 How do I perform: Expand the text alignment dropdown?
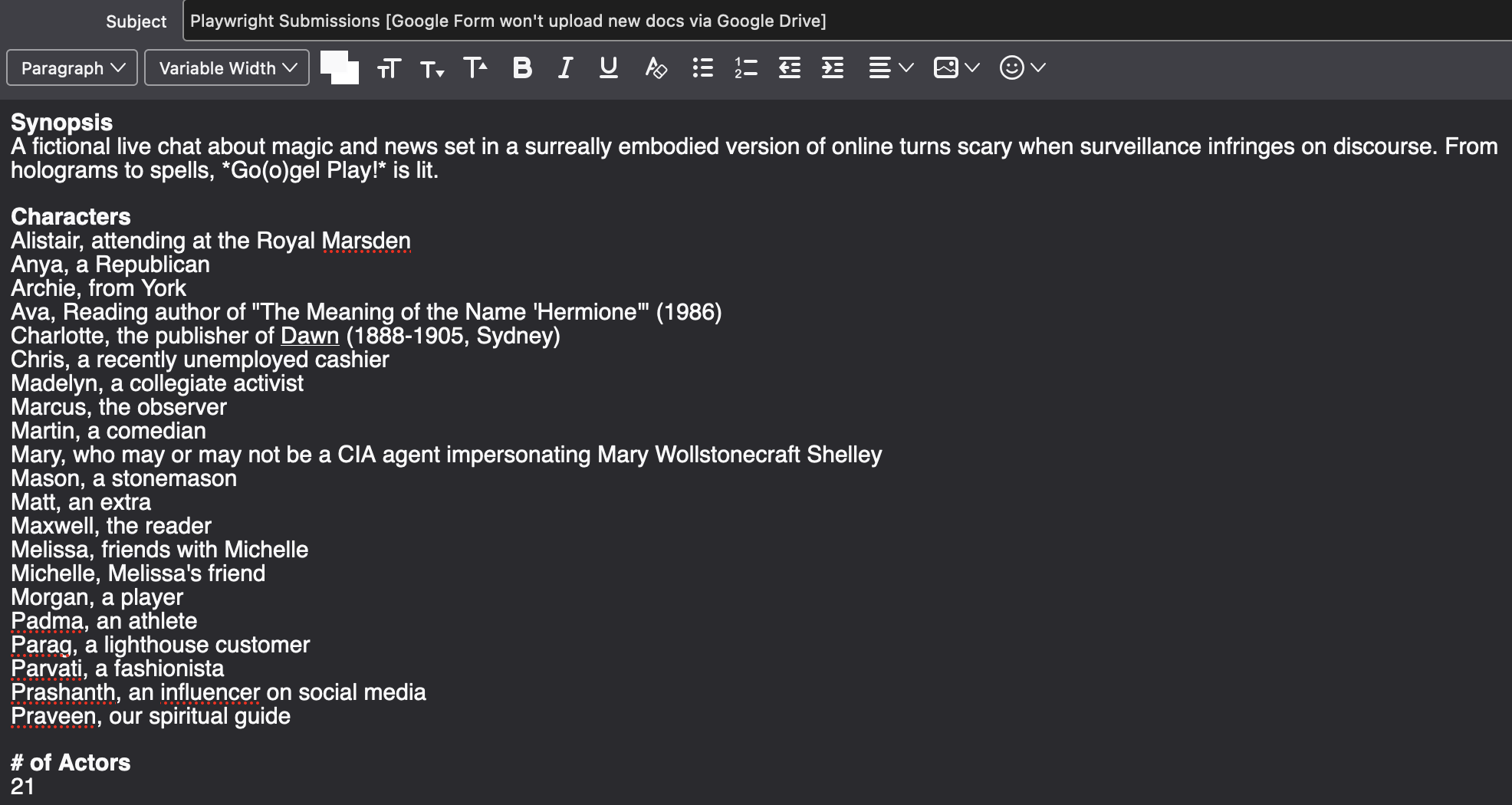[890, 68]
